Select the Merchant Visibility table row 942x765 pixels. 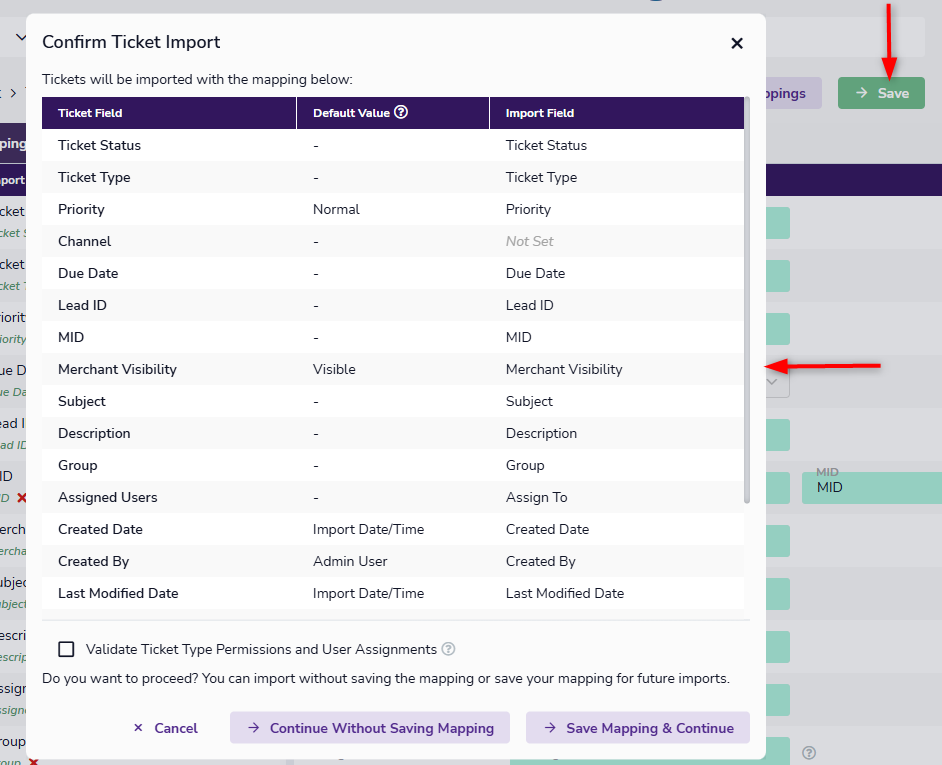(392, 369)
